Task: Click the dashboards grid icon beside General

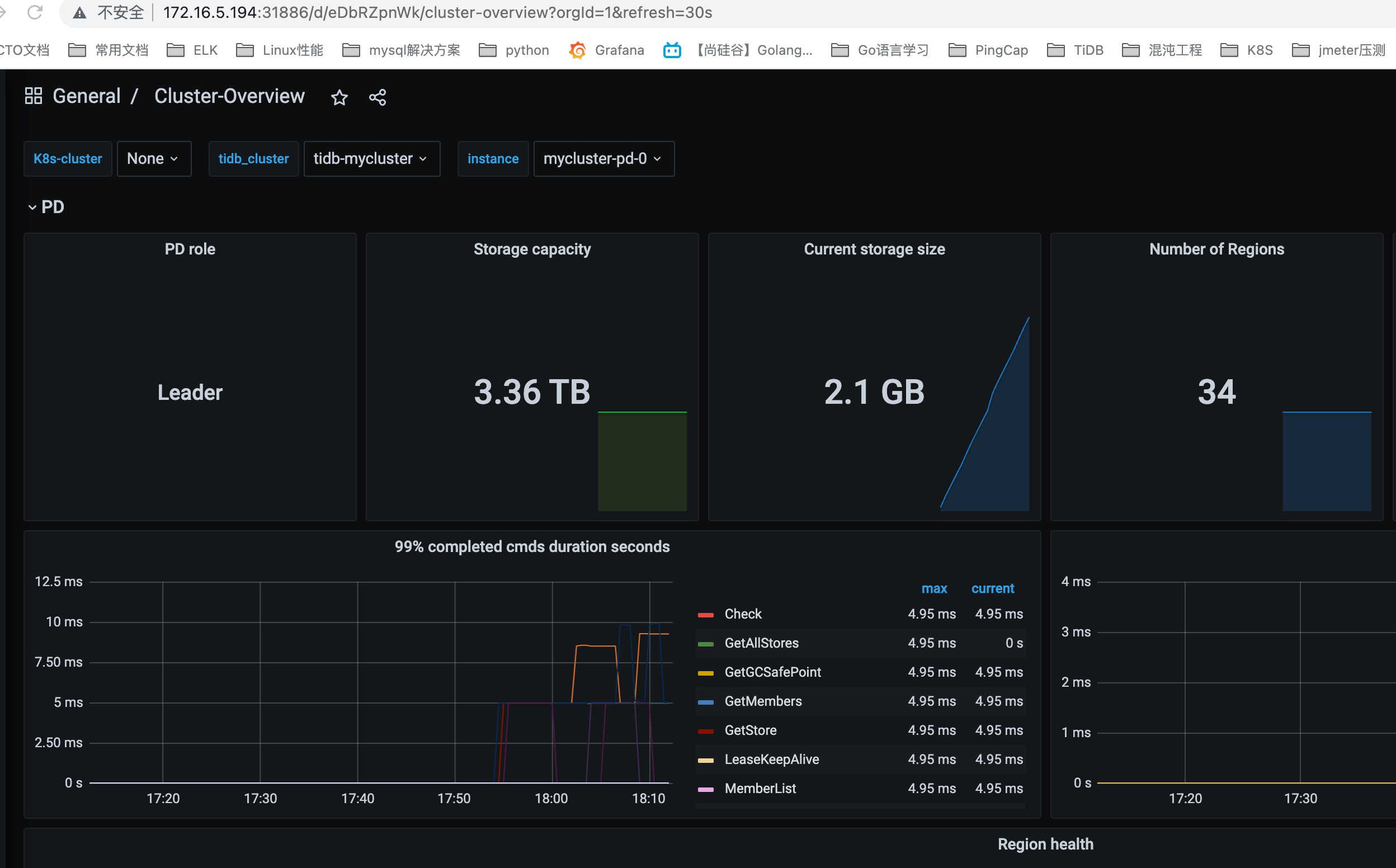Action: coord(34,96)
